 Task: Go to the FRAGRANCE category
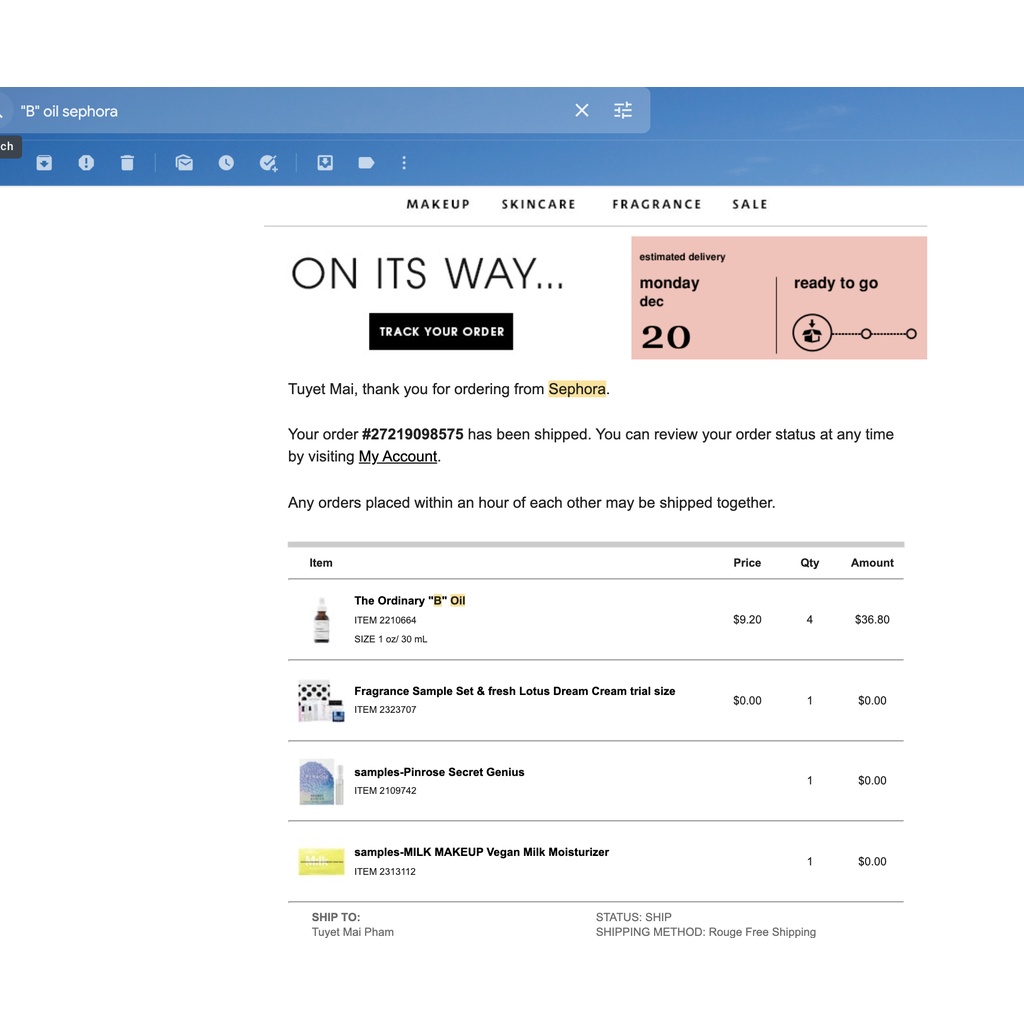[657, 204]
